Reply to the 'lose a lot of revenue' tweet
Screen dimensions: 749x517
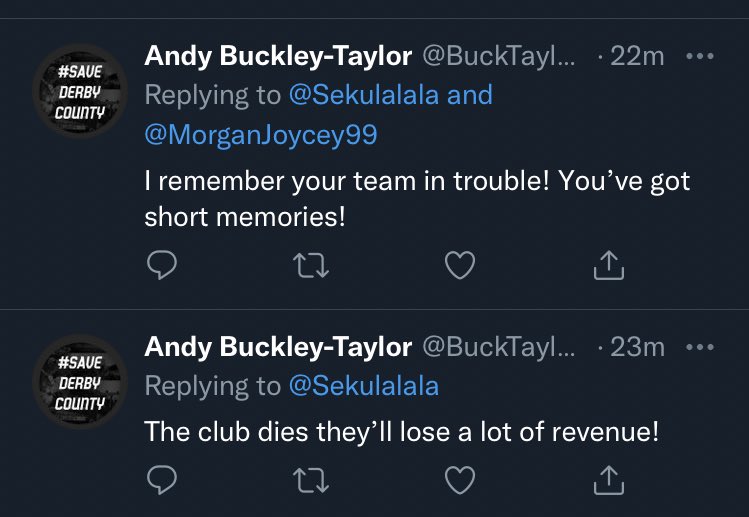[x=162, y=479]
